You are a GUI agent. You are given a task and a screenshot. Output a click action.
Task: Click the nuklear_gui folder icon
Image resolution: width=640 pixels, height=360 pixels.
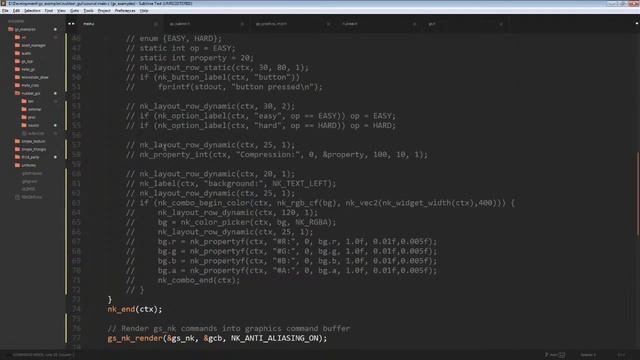17,93
